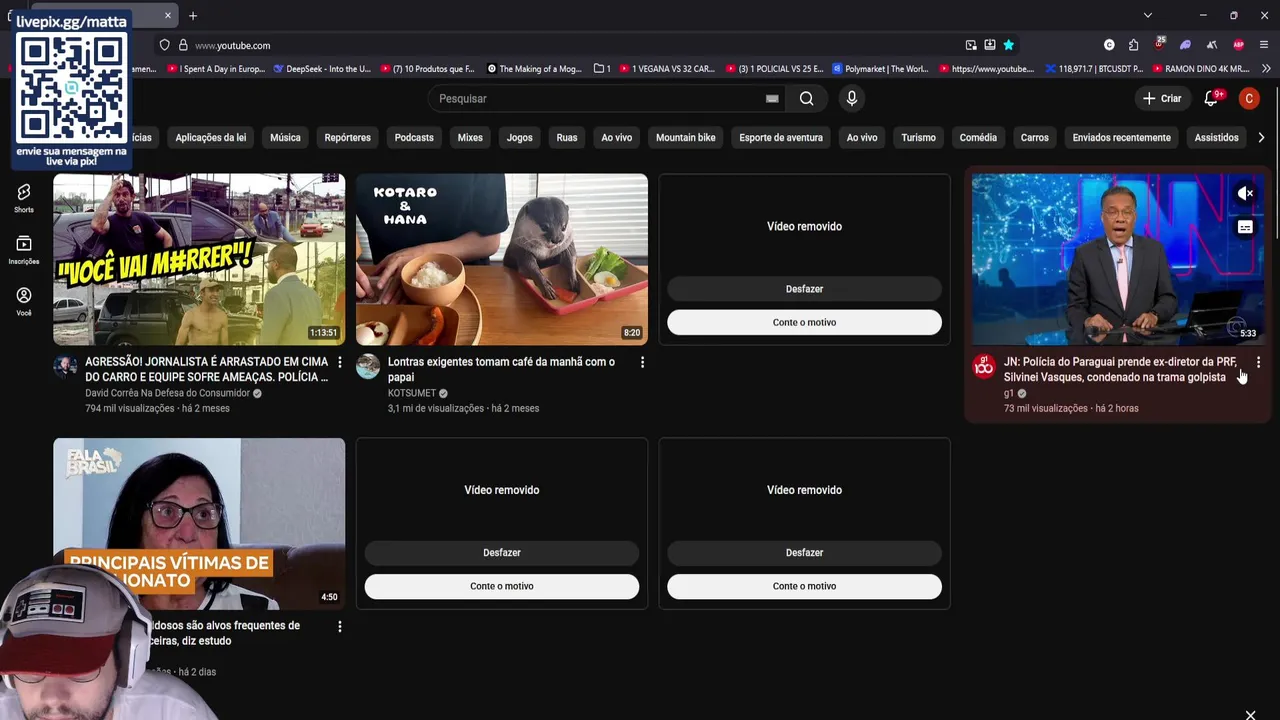Open Firefox hamburger application menu

click(x=1264, y=45)
